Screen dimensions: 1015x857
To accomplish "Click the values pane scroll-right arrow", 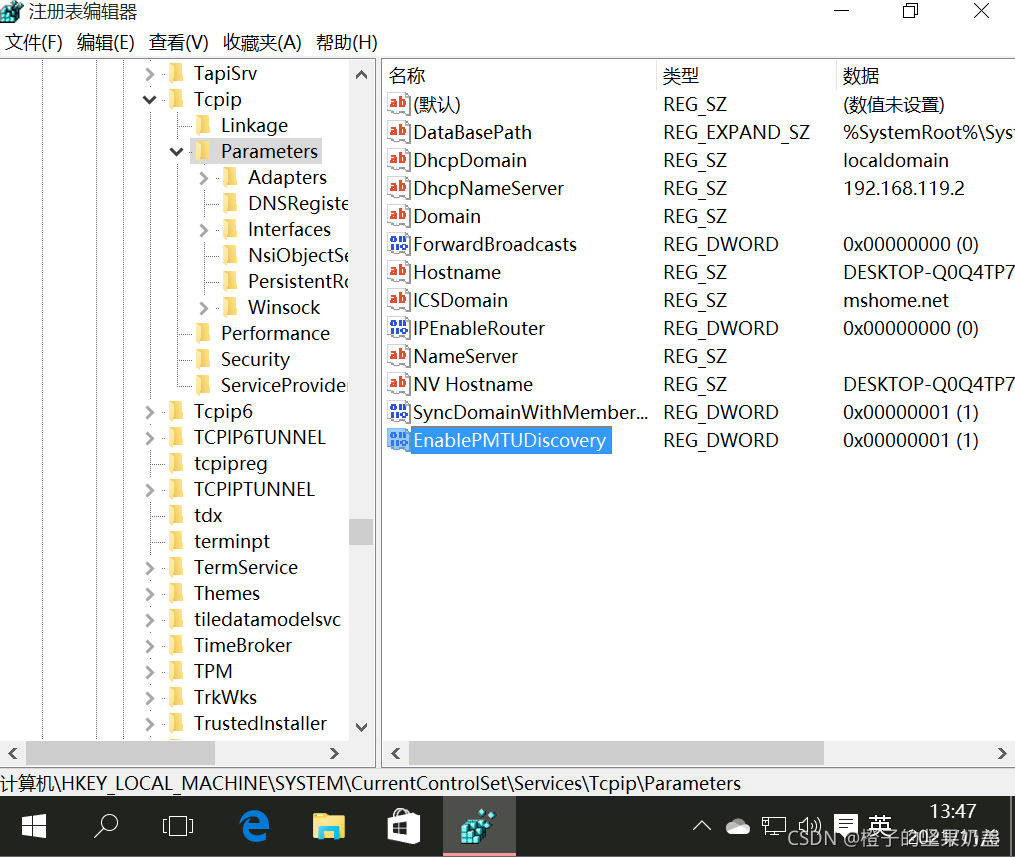I will coord(1002,753).
